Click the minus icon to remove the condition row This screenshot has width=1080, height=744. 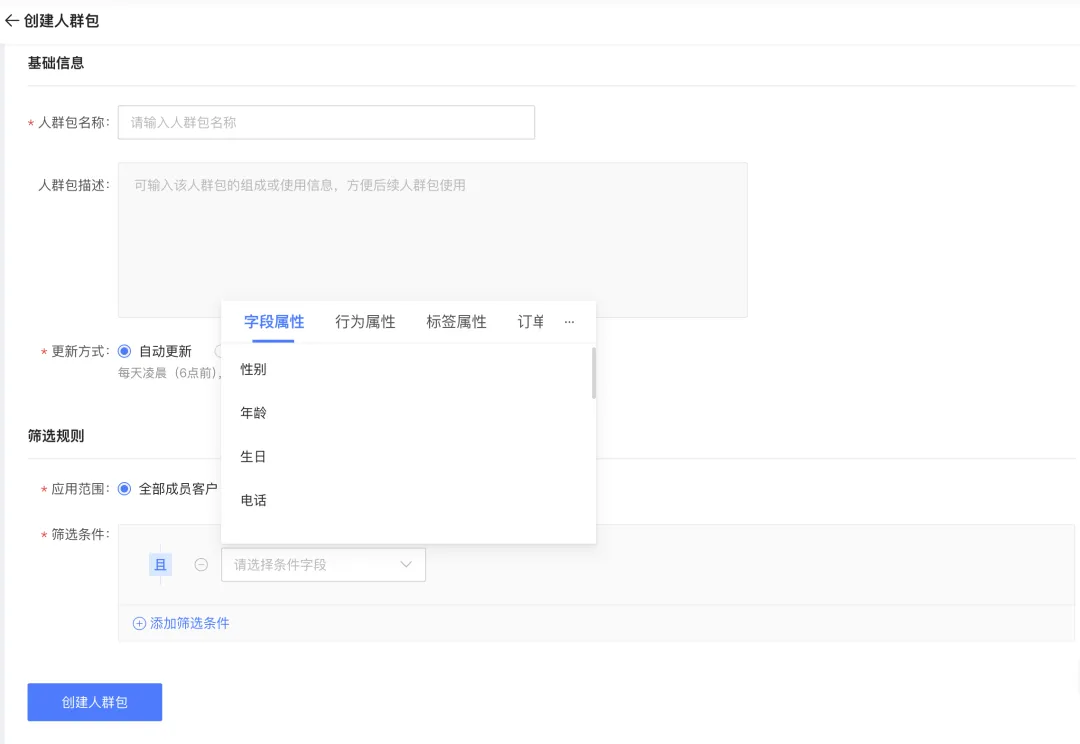[x=200, y=564]
